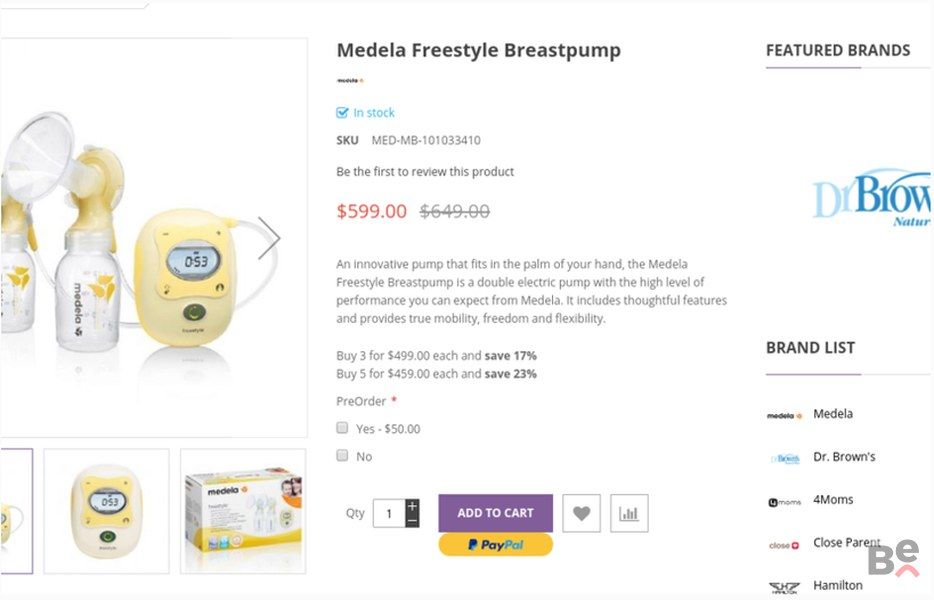Screen dimensions: 934x600
Task: Select the pump unit thumbnail image
Action: [106, 510]
